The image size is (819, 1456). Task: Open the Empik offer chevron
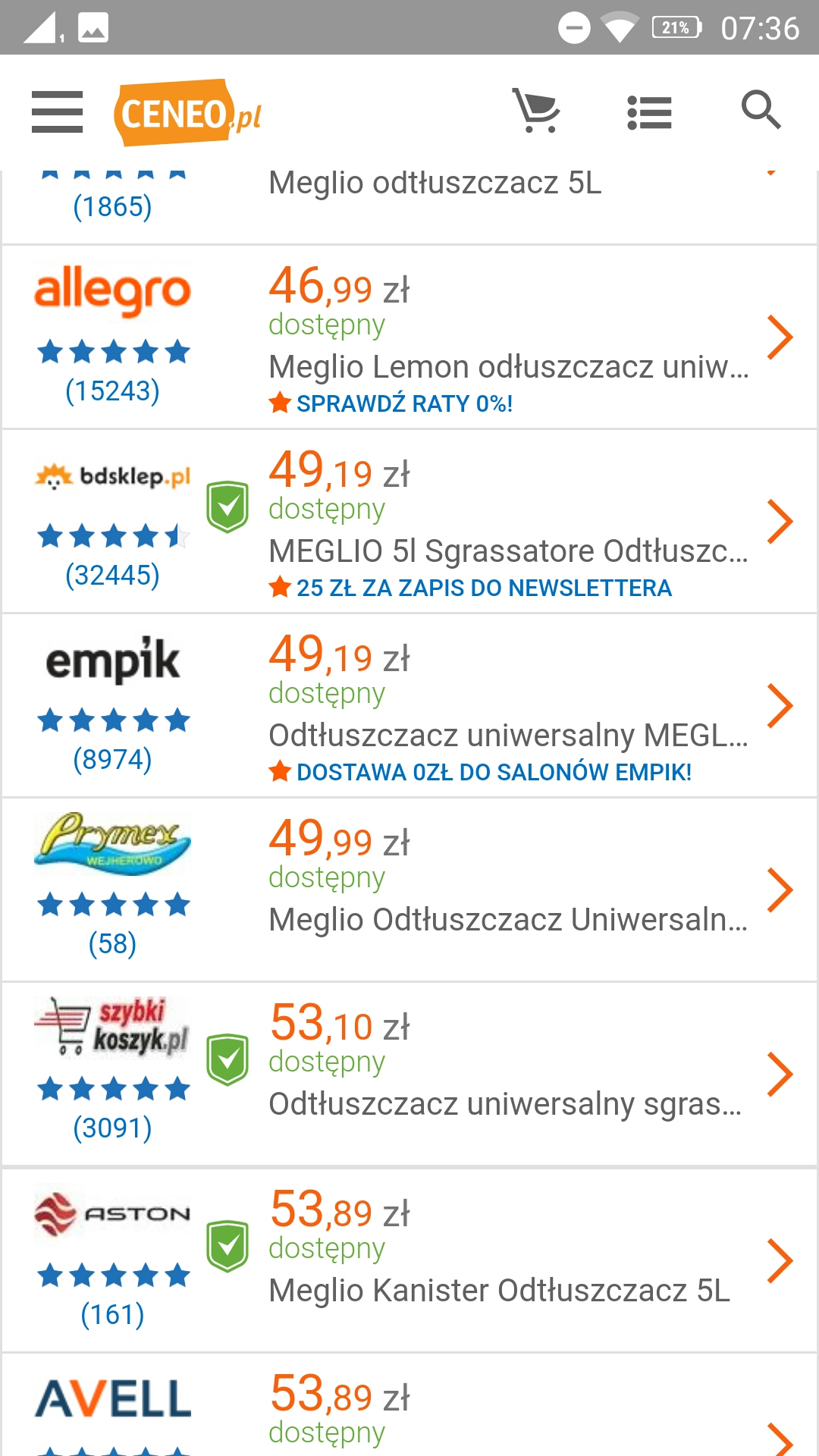pyautogui.click(x=780, y=706)
